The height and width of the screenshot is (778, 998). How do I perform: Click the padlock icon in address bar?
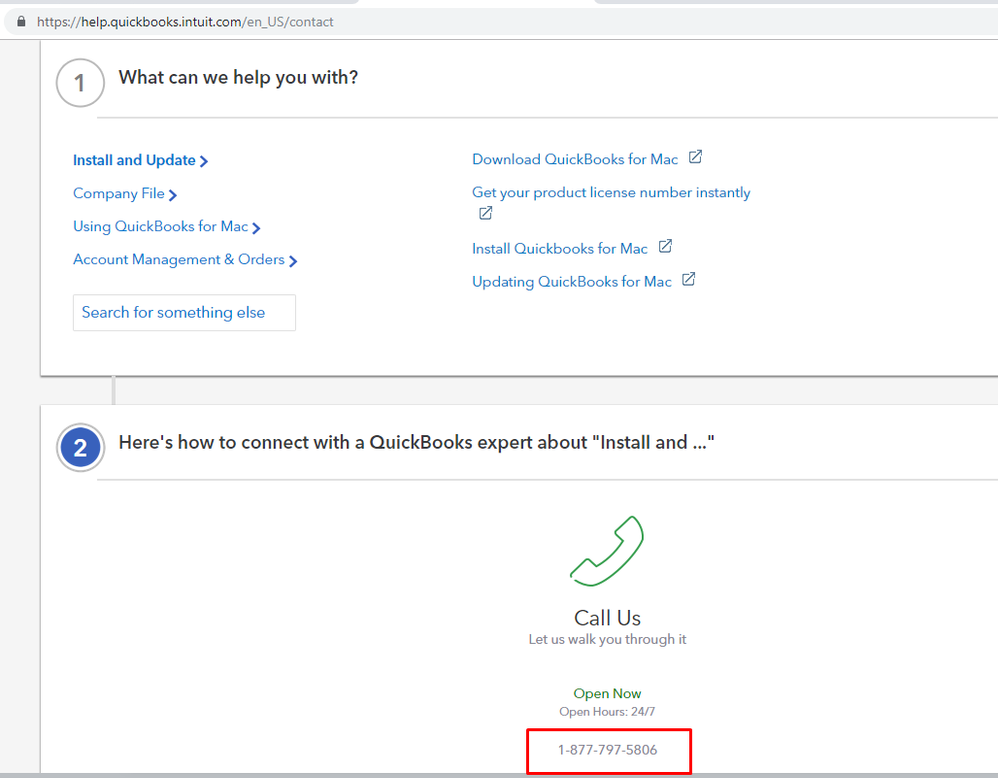pyautogui.click(x=23, y=21)
